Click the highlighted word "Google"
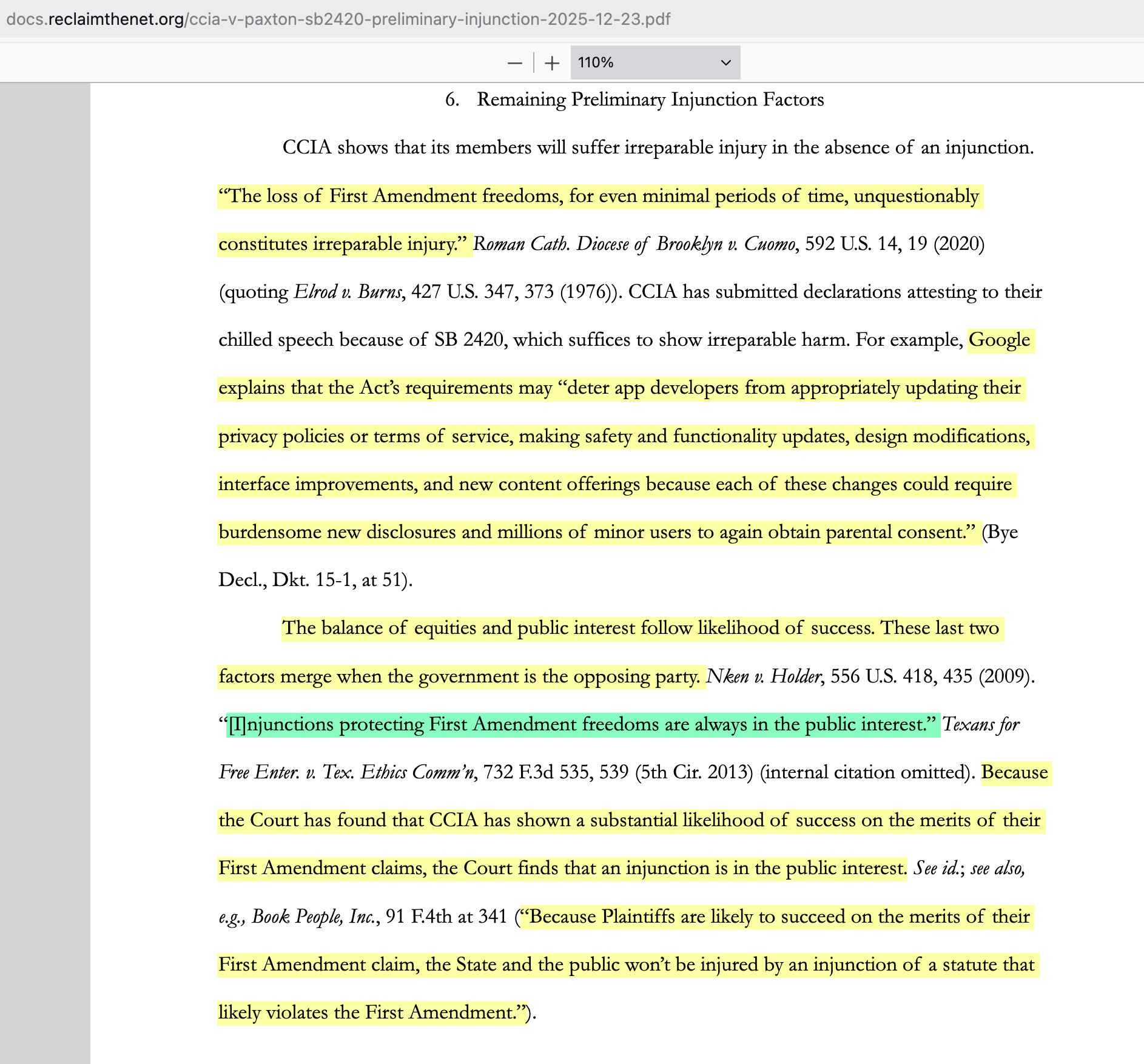Screen dimensions: 1144x1064 [999, 340]
